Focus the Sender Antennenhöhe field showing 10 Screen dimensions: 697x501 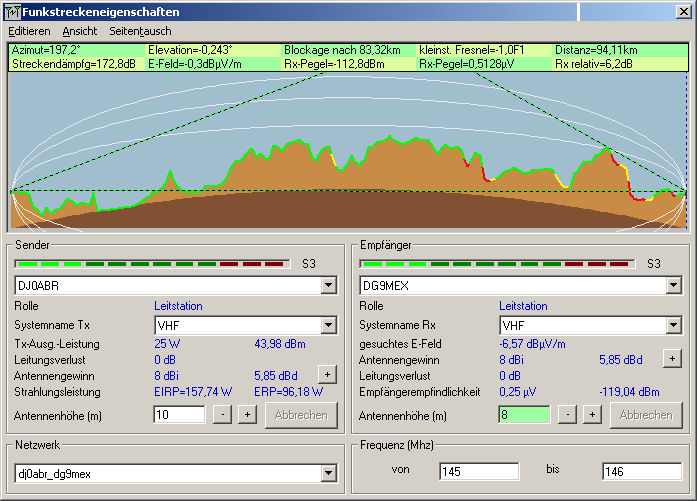click(x=179, y=415)
